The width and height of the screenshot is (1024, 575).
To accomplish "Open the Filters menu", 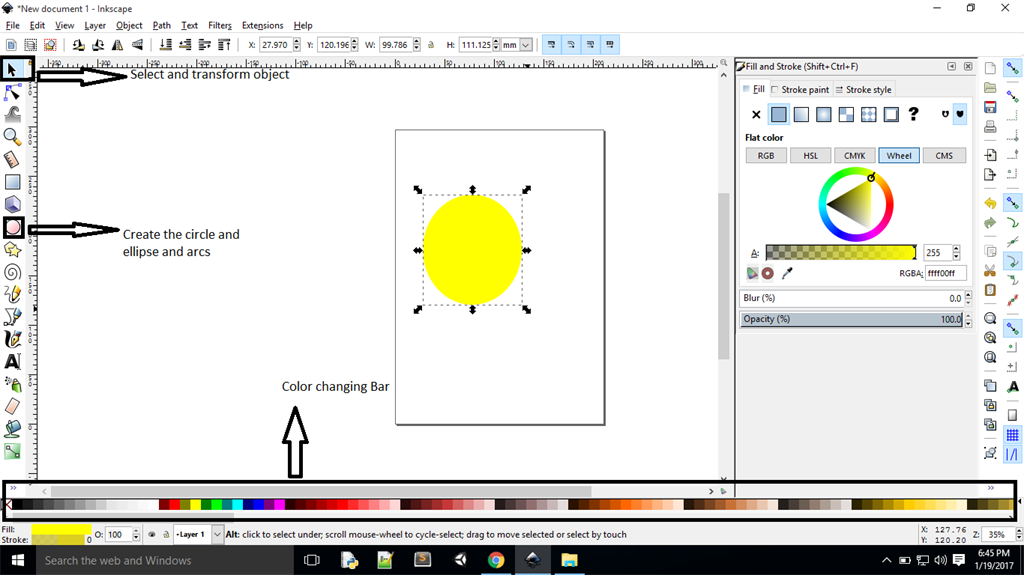I will (x=220, y=25).
